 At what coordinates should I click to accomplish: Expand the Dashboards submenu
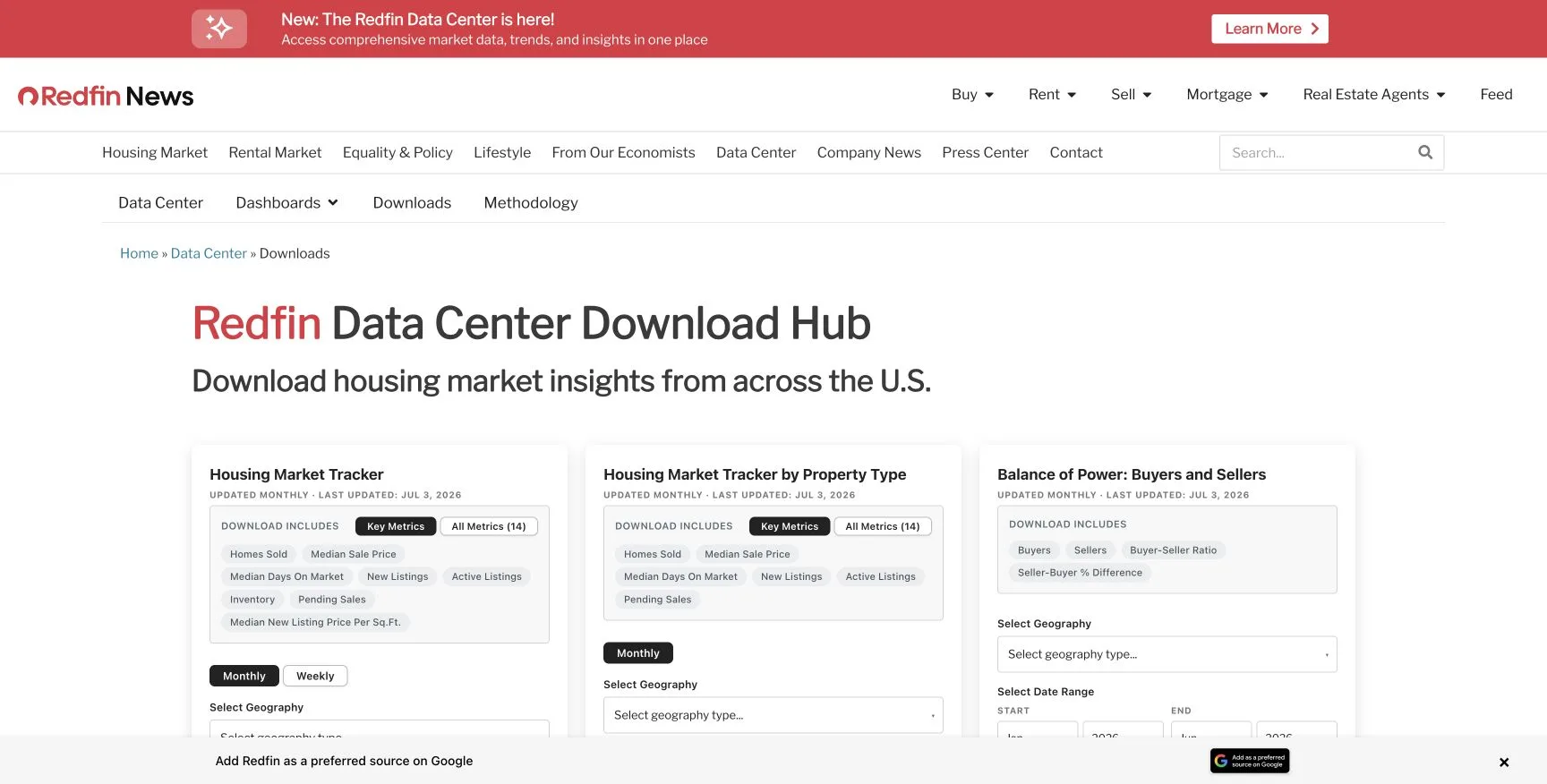[x=286, y=203]
